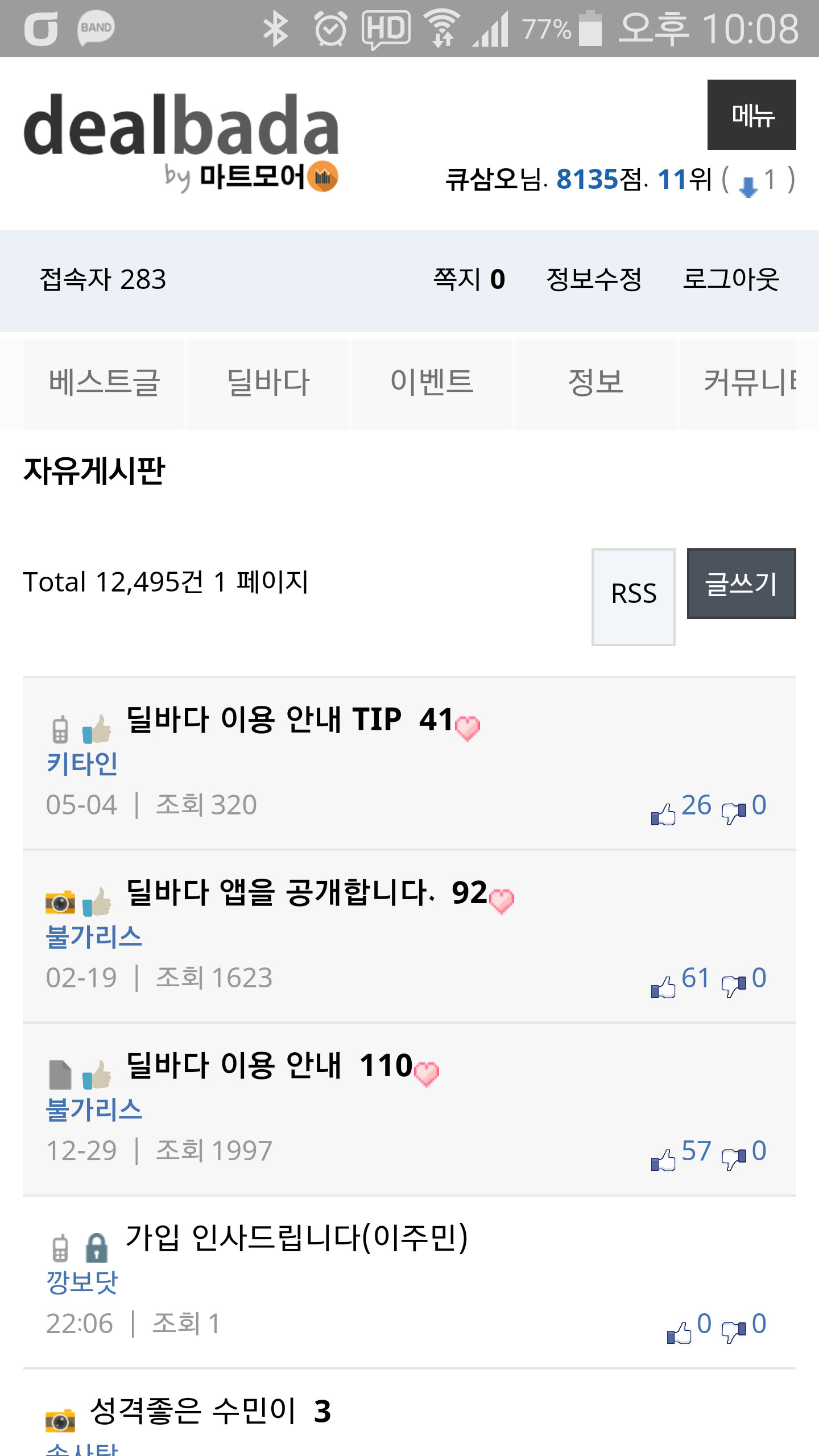Screen dimensions: 819x1456
Task: Select the 이벤트 tab
Action: pyautogui.click(x=432, y=382)
